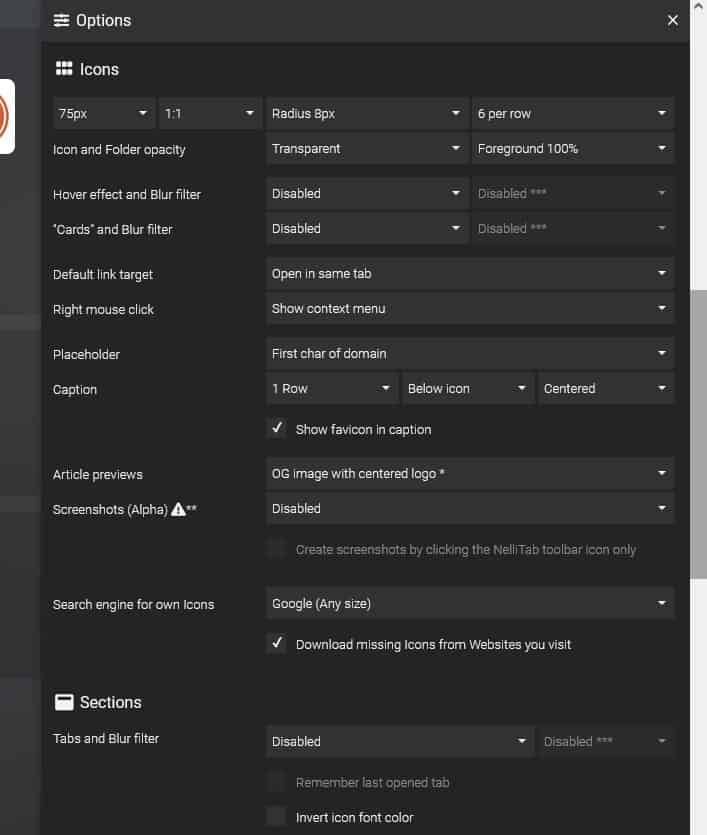Viewport: 707px width, 835px height.
Task: Enable Invert icon font color checkbox
Action: (x=277, y=816)
